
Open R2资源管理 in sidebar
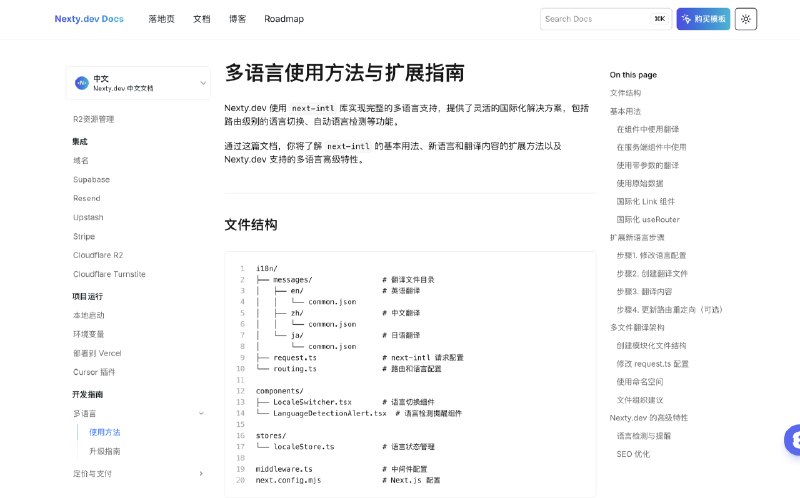click(x=93, y=119)
